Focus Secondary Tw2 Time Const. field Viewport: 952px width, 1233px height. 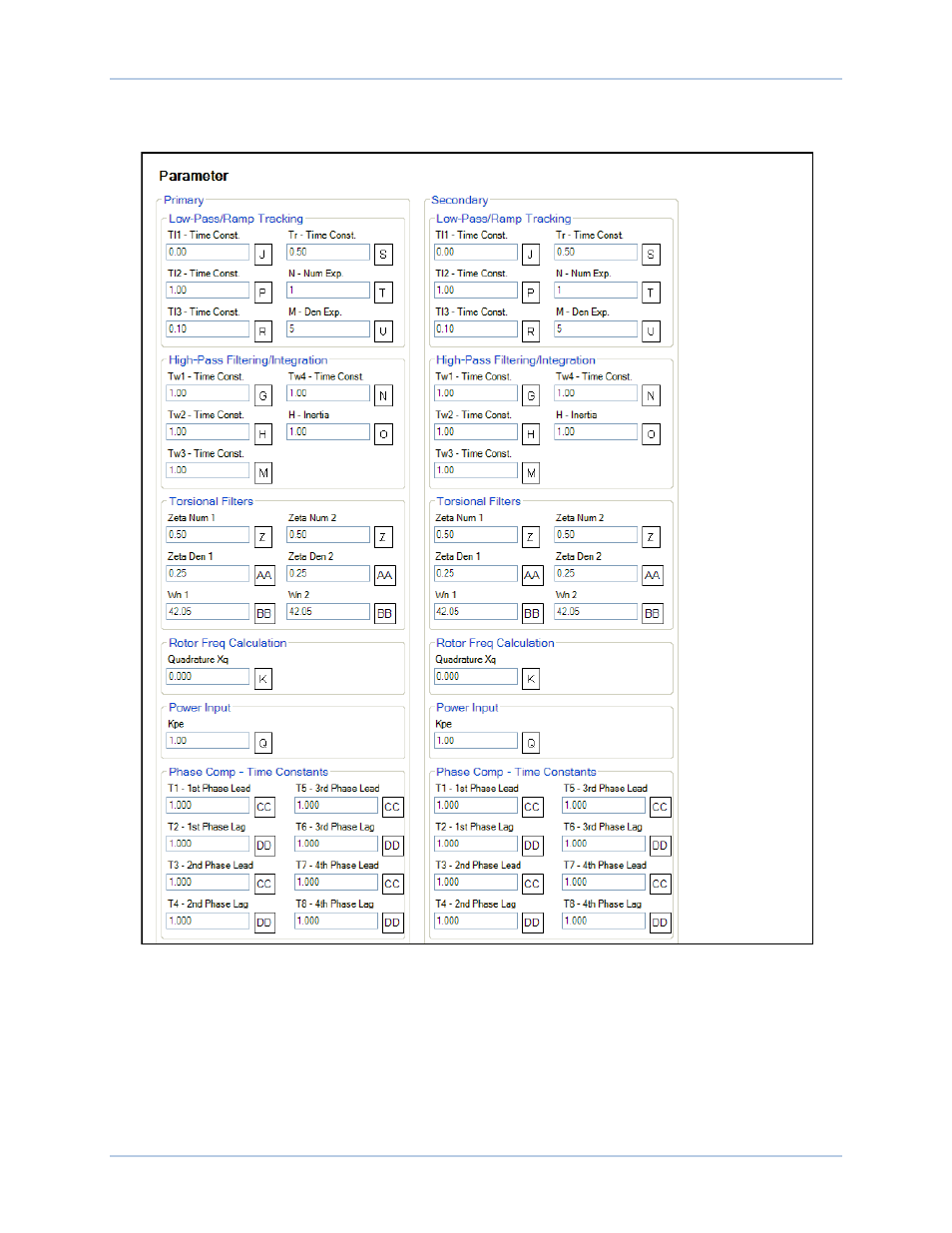click(476, 432)
